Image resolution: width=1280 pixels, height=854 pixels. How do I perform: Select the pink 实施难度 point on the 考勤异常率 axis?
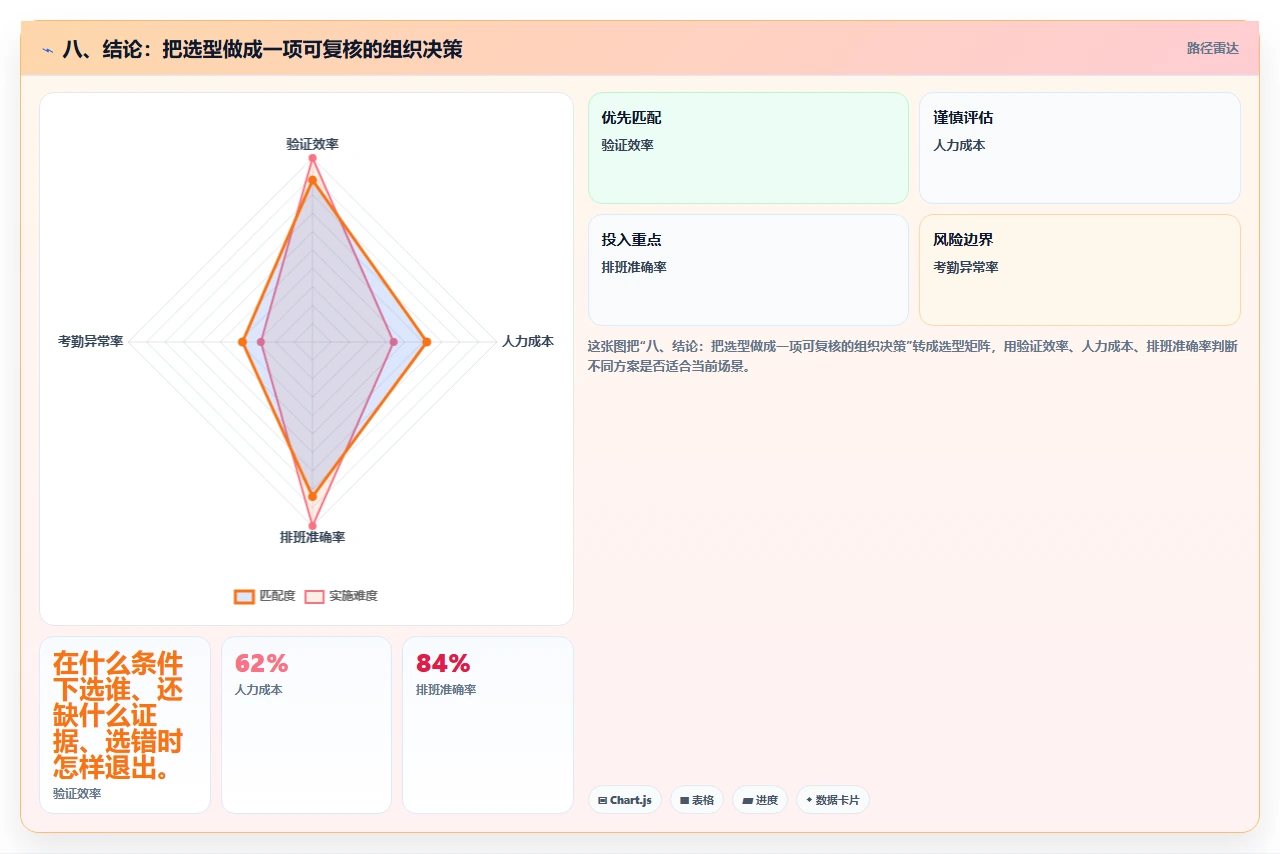261,343
